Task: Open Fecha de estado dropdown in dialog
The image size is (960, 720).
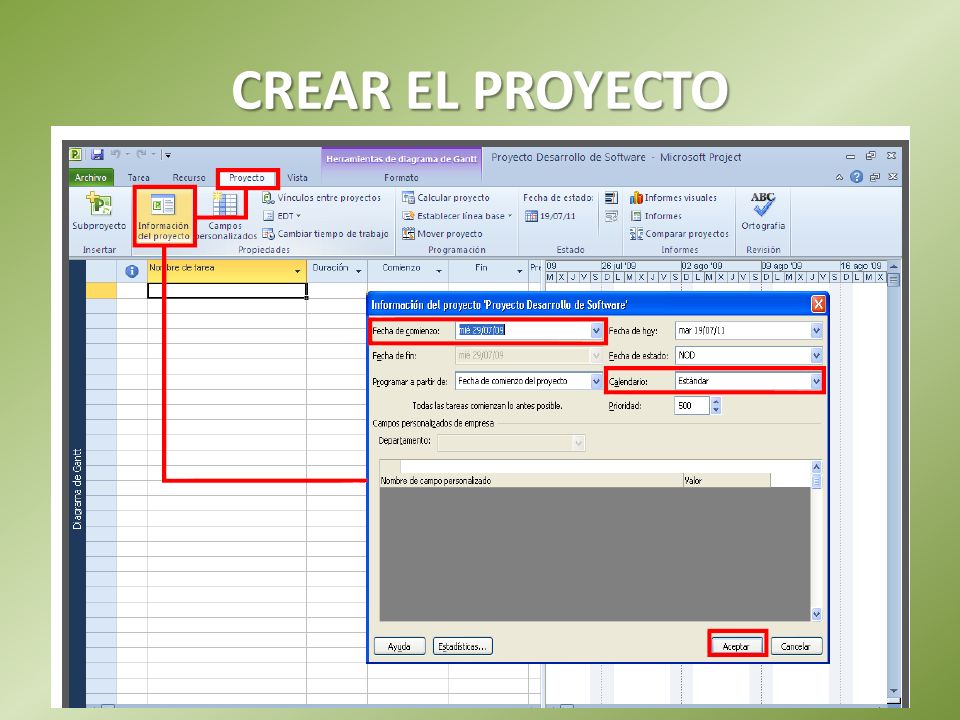Action: tap(816, 355)
